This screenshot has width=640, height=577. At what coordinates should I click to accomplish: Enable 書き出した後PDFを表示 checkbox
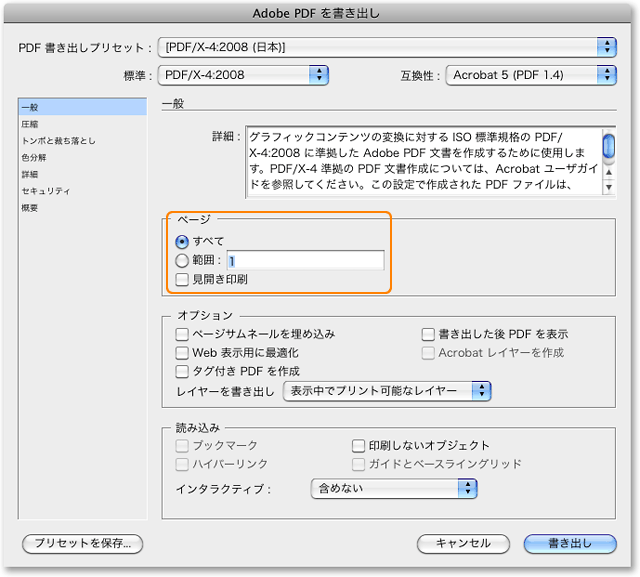(x=428, y=334)
